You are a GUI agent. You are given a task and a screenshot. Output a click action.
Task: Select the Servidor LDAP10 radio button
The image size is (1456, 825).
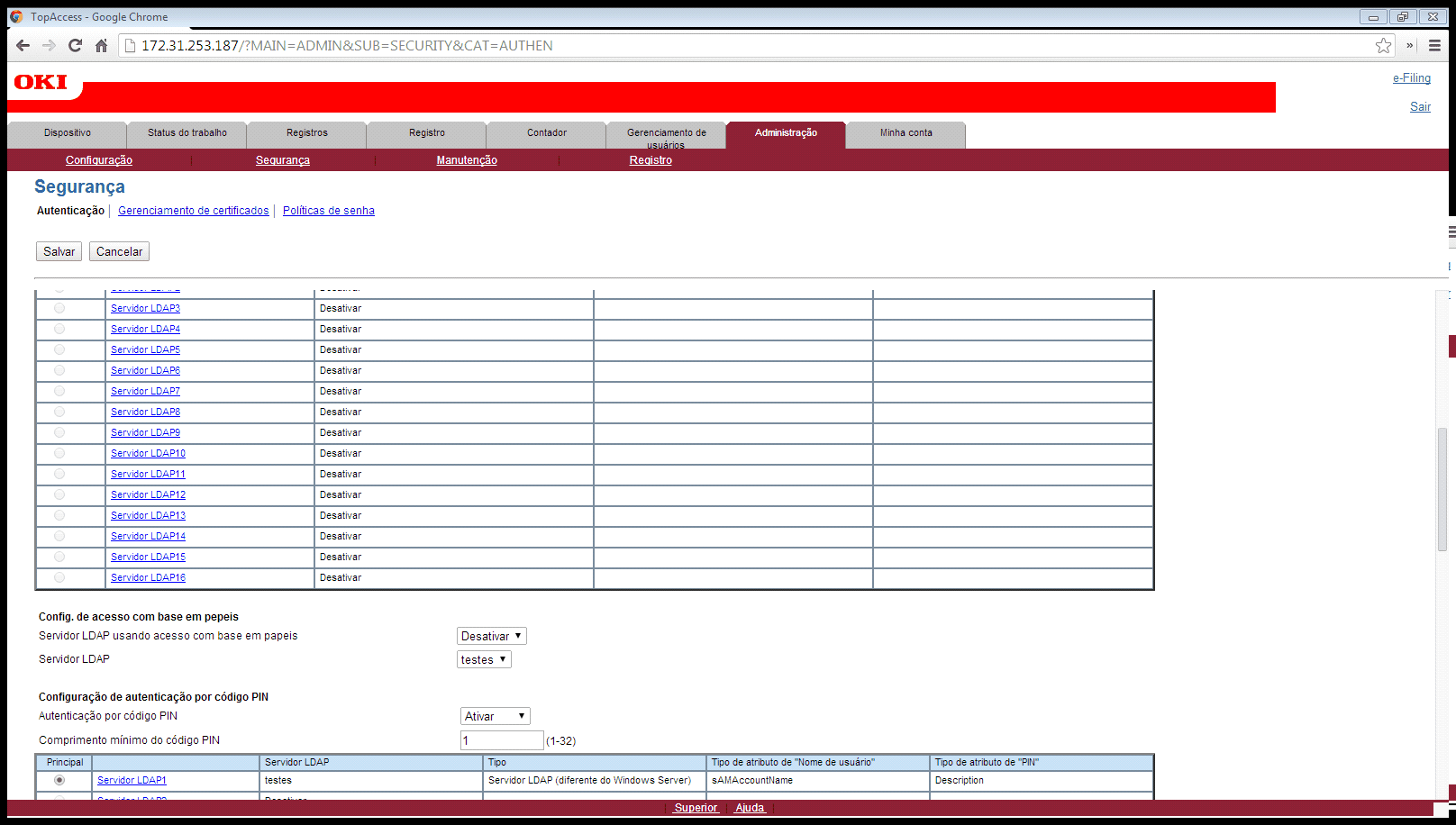(59, 453)
